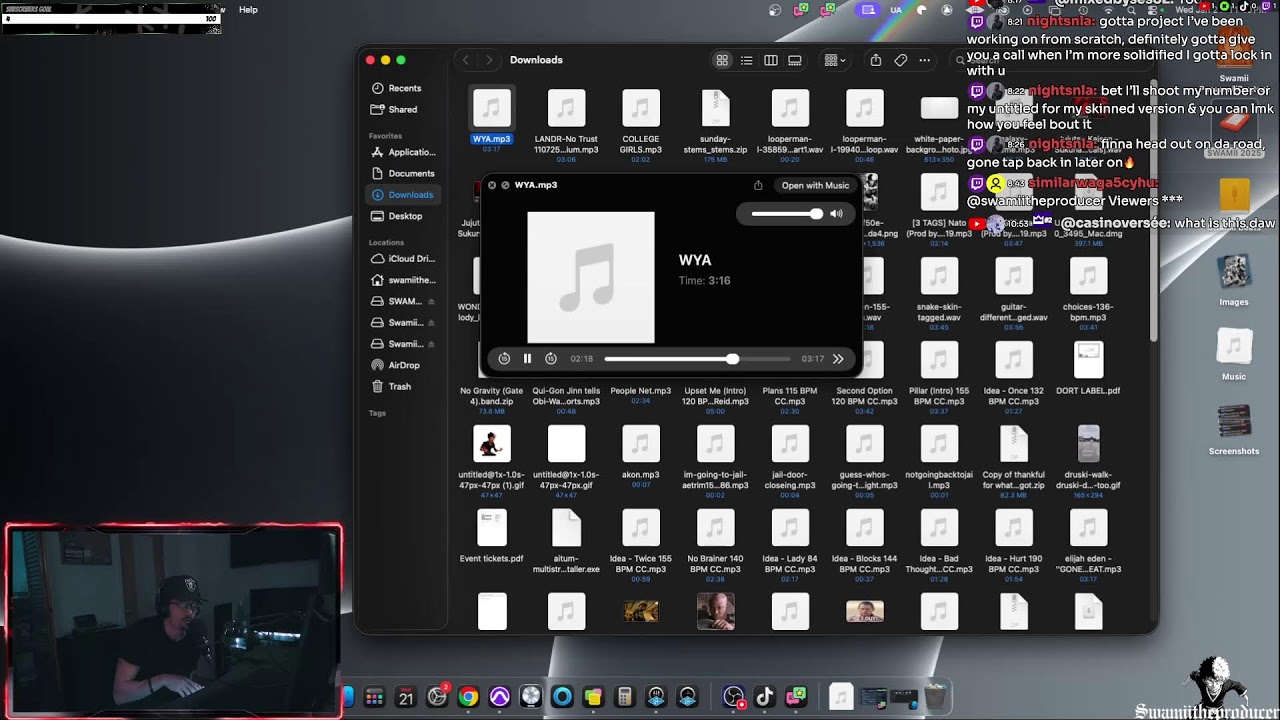Skip back 15 seconds in Quick Look
The height and width of the screenshot is (720, 1280).
504,359
